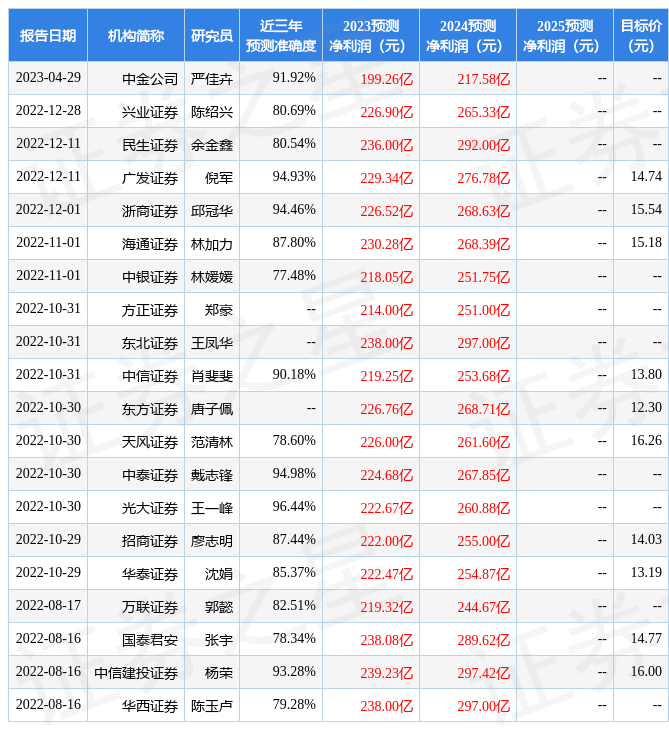Click analyst name 严佳卉
Screen dimensions: 669x730
212,78
